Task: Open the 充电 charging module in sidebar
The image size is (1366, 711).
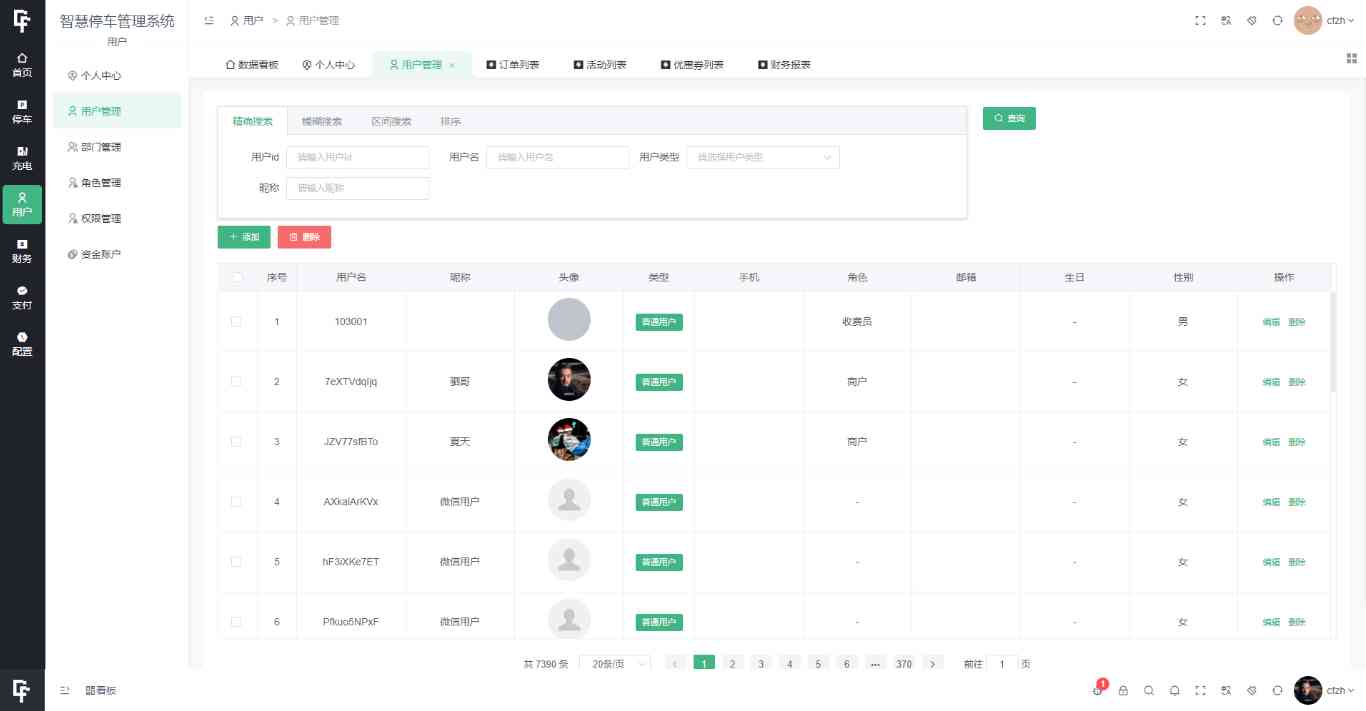Action: [22, 159]
